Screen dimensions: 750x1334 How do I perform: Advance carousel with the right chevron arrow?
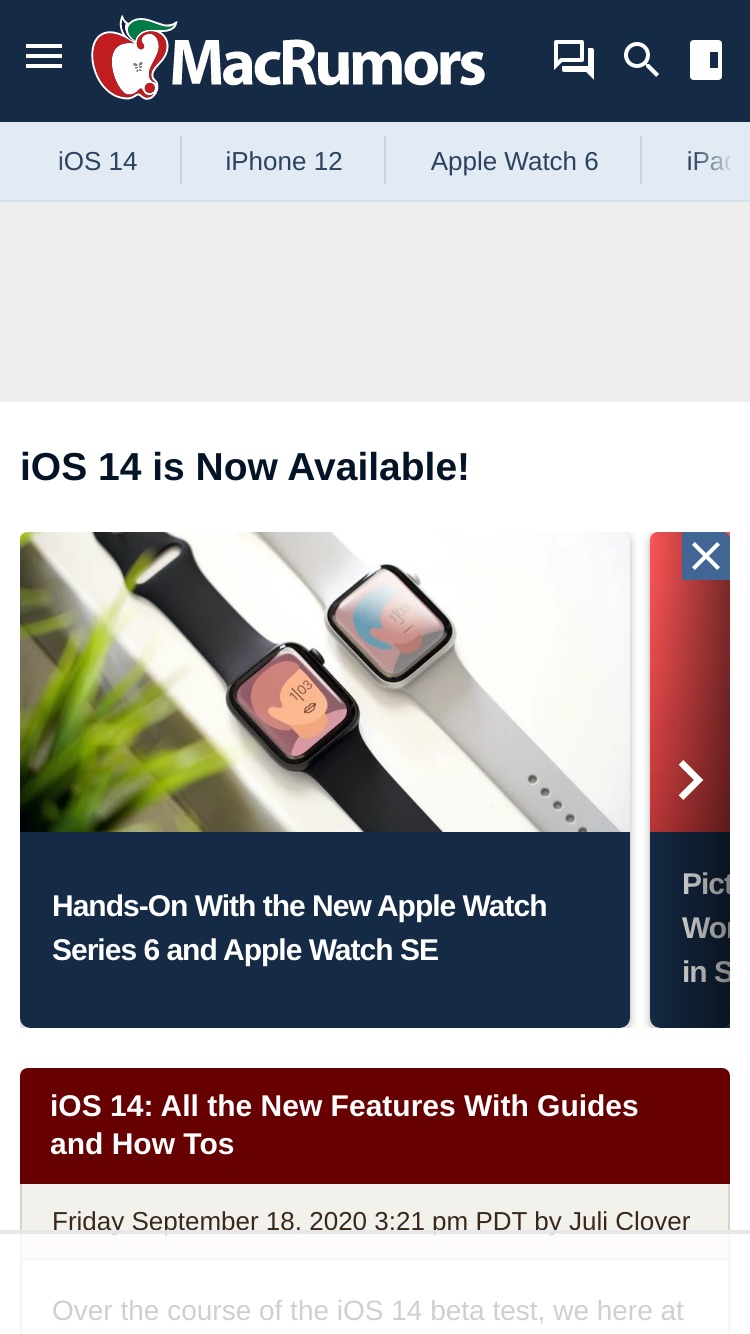(x=690, y=780)
